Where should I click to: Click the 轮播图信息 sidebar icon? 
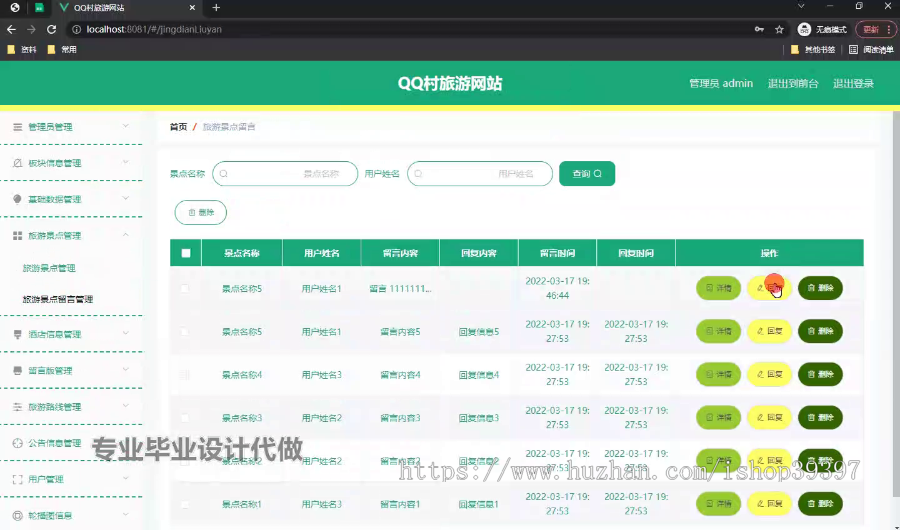coord(17,515)
